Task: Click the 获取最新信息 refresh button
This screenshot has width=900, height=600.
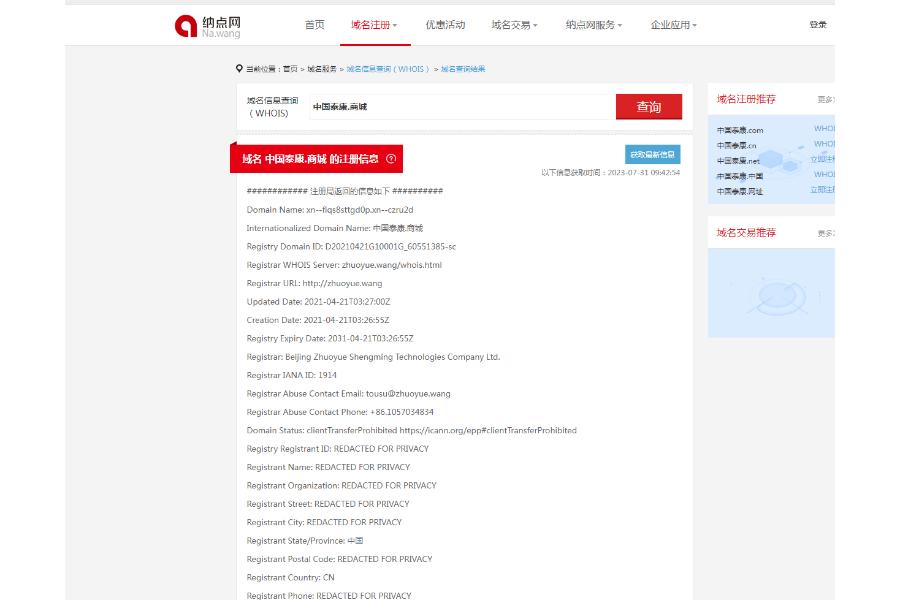Action: tap(653, 154)
